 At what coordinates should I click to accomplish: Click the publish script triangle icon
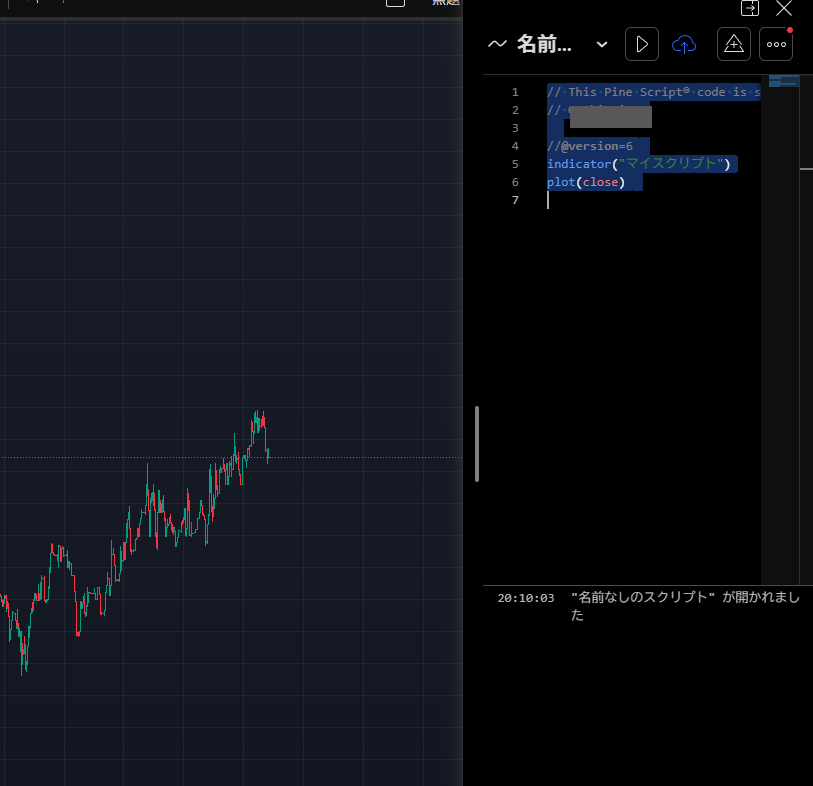734,44
